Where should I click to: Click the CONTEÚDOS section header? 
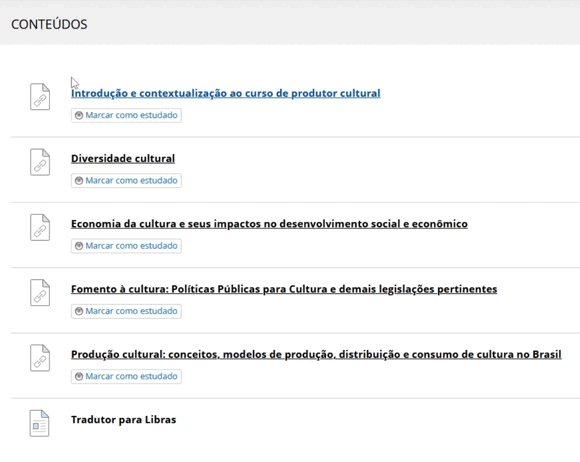(x=49, y=24)
